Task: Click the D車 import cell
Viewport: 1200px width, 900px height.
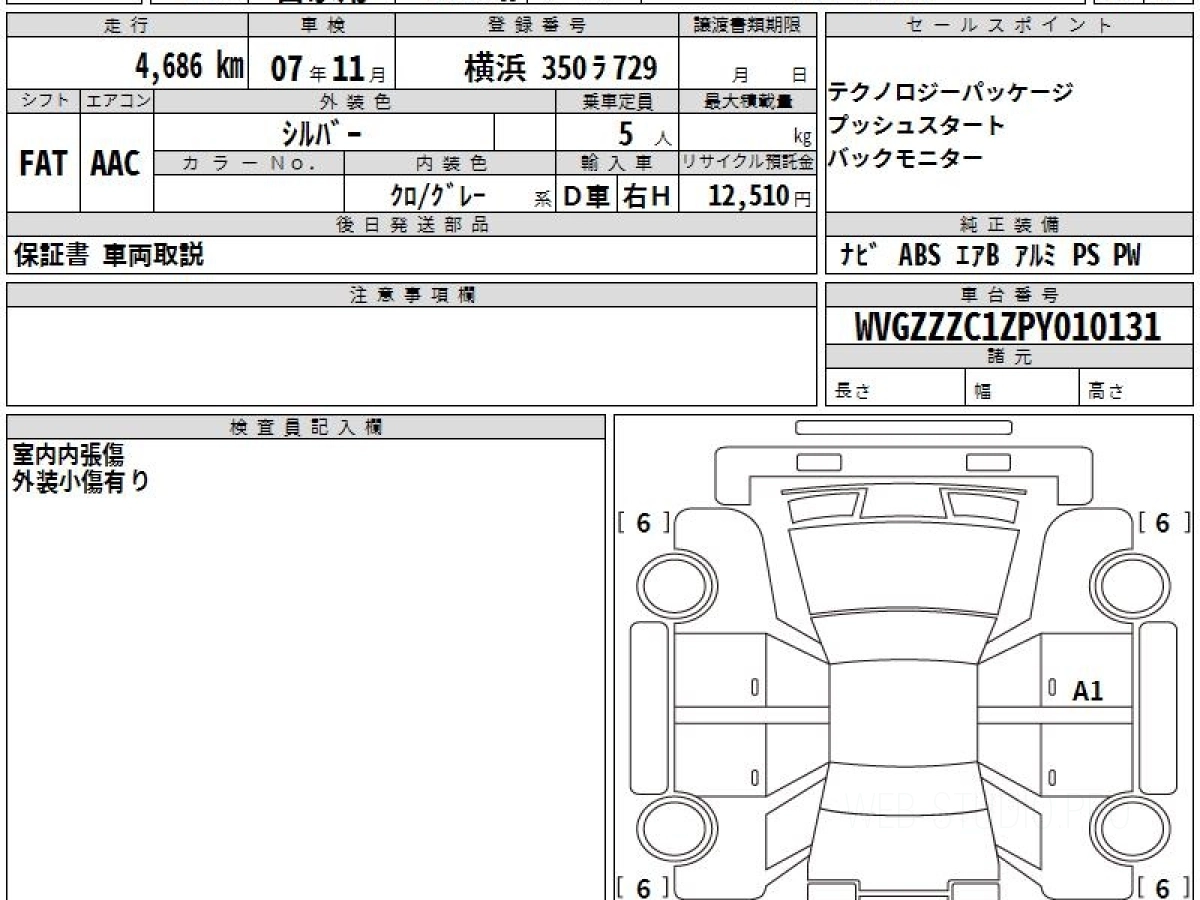Action: [587, 197]
